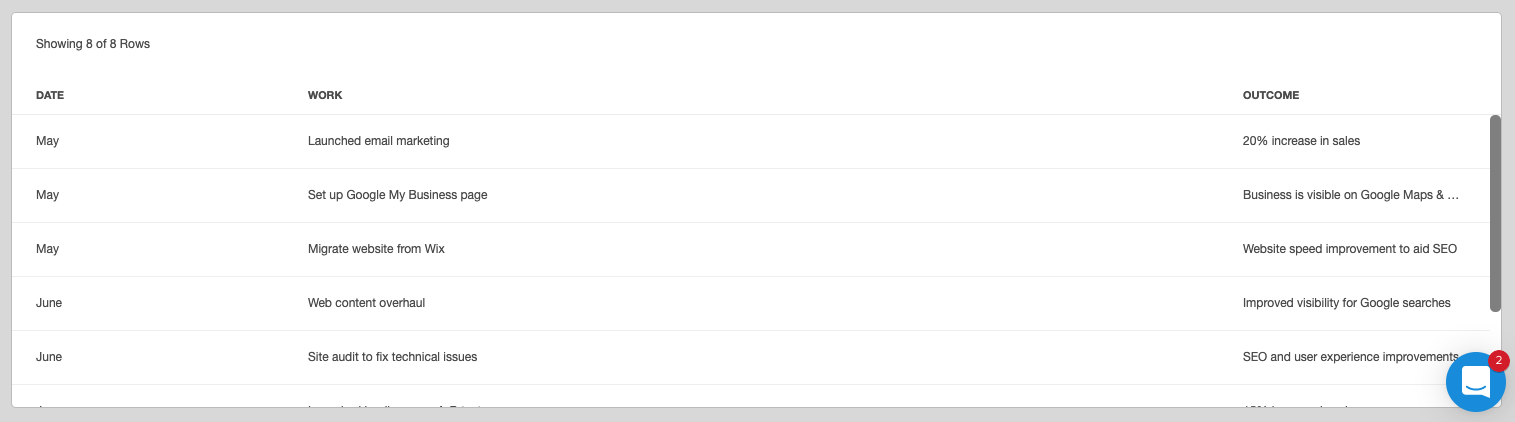This screenshot has width=1515, height=422.
Task: Click the 'Showing 8 of 8 Rows' label
Action: click(x=93, y=44)
